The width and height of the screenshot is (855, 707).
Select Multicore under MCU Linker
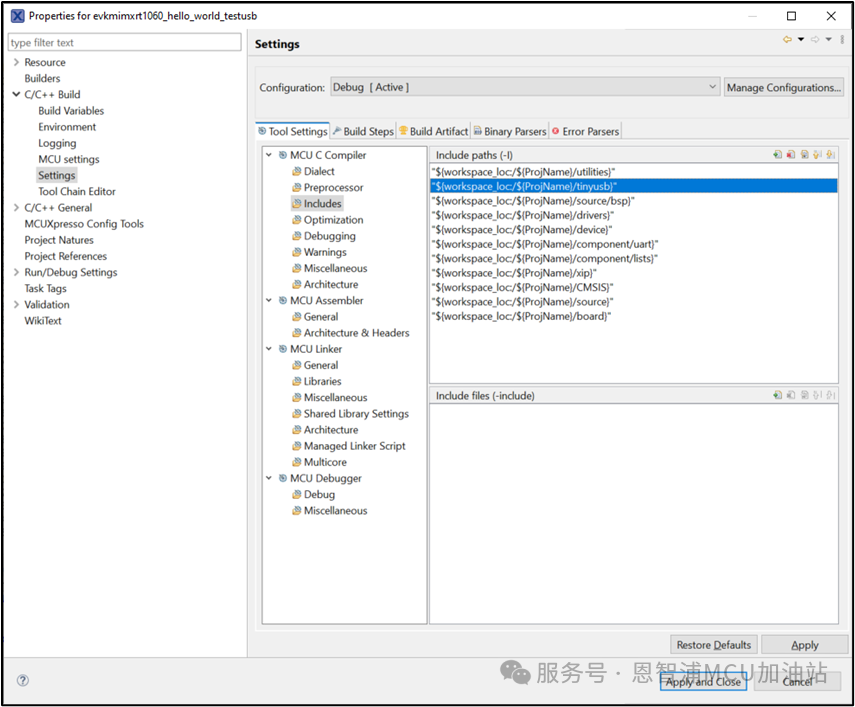click(325, 462)
